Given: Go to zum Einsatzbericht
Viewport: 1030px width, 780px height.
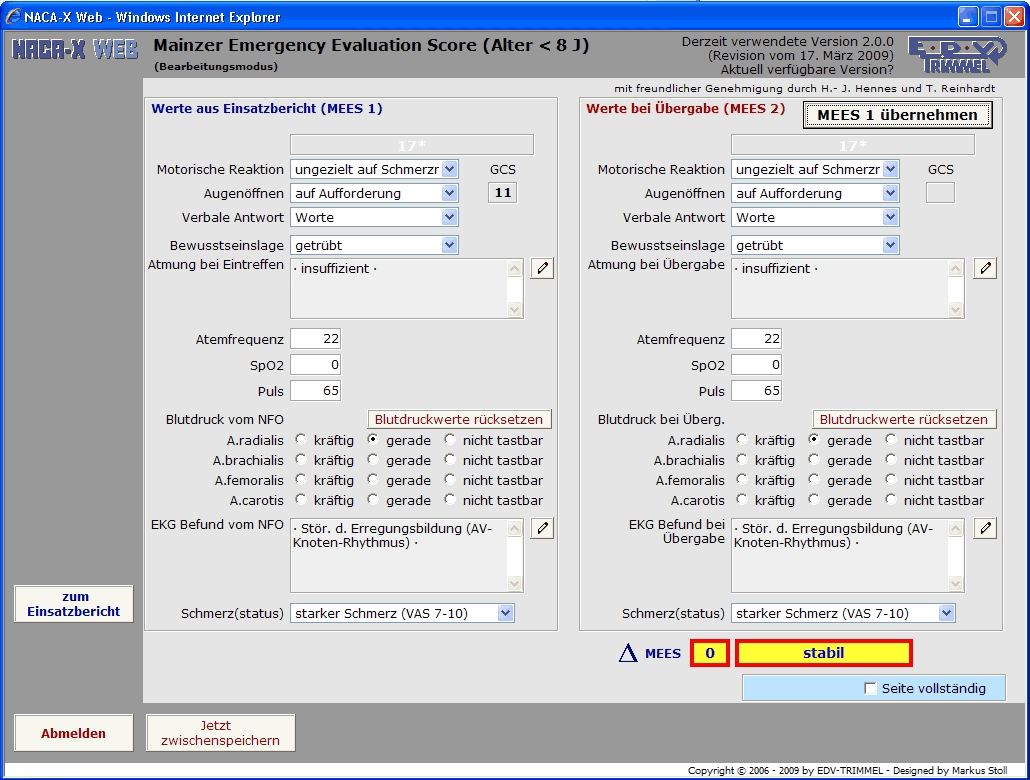Looking at the screenshot, I should coord(74,604).
